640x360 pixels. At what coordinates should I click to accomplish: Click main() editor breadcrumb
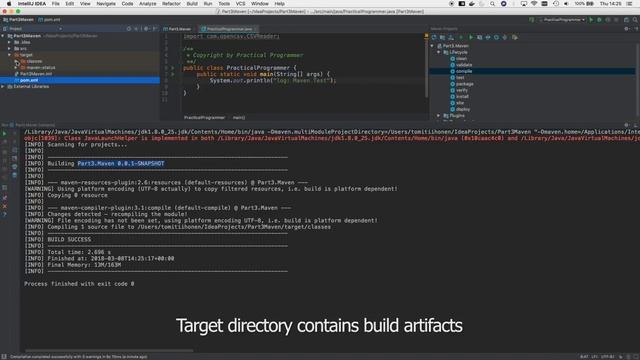[x=239, y=118]
